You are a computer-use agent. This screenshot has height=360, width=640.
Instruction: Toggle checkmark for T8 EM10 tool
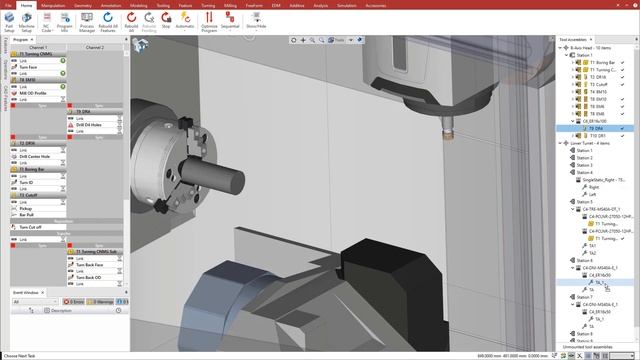pos(622,99)
